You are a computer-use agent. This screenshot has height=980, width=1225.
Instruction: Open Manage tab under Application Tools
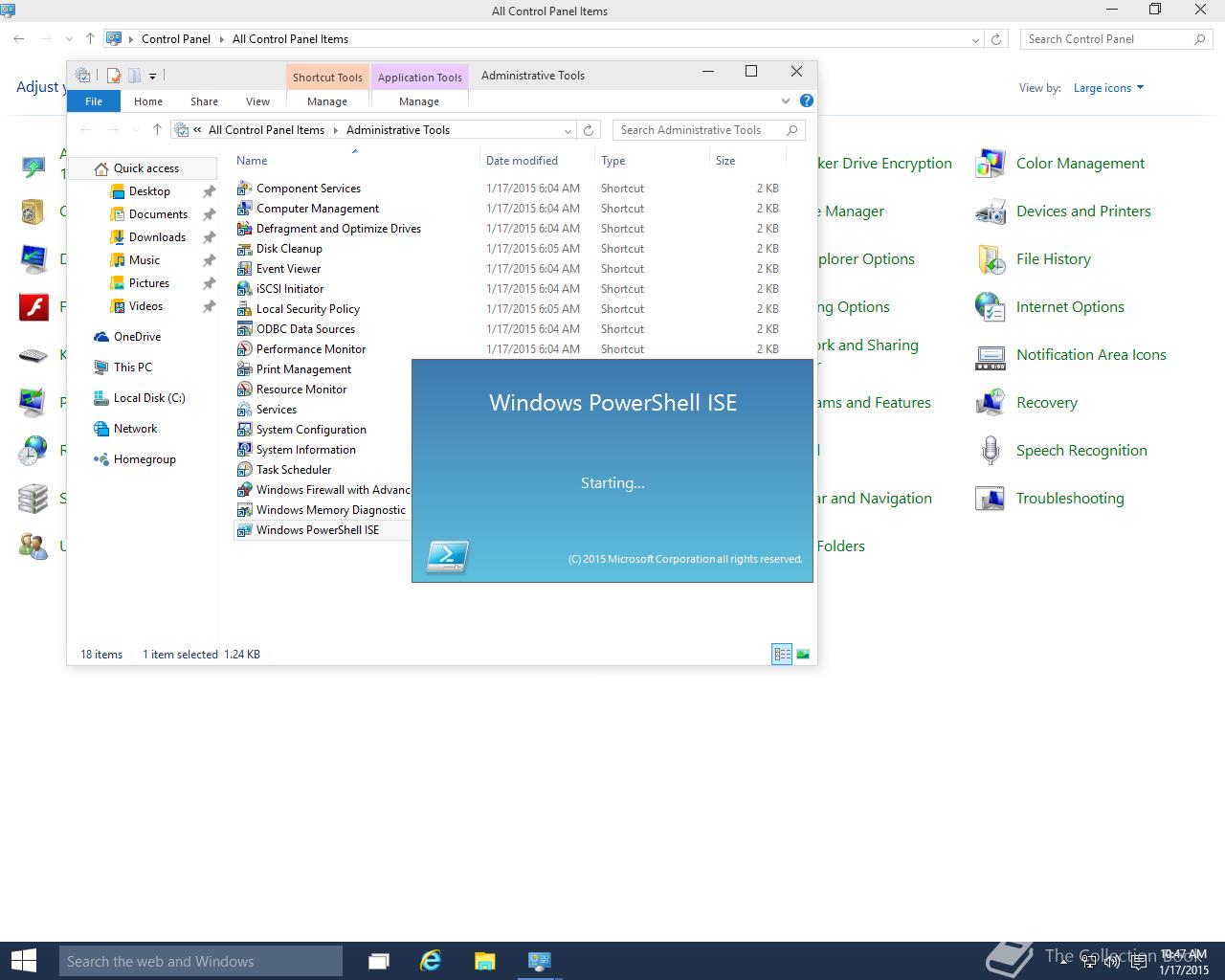[x=419, y=101]
